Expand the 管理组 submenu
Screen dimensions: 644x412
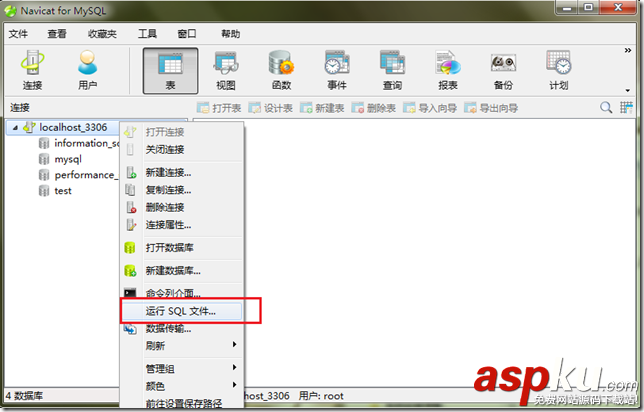tap(182, 368)
